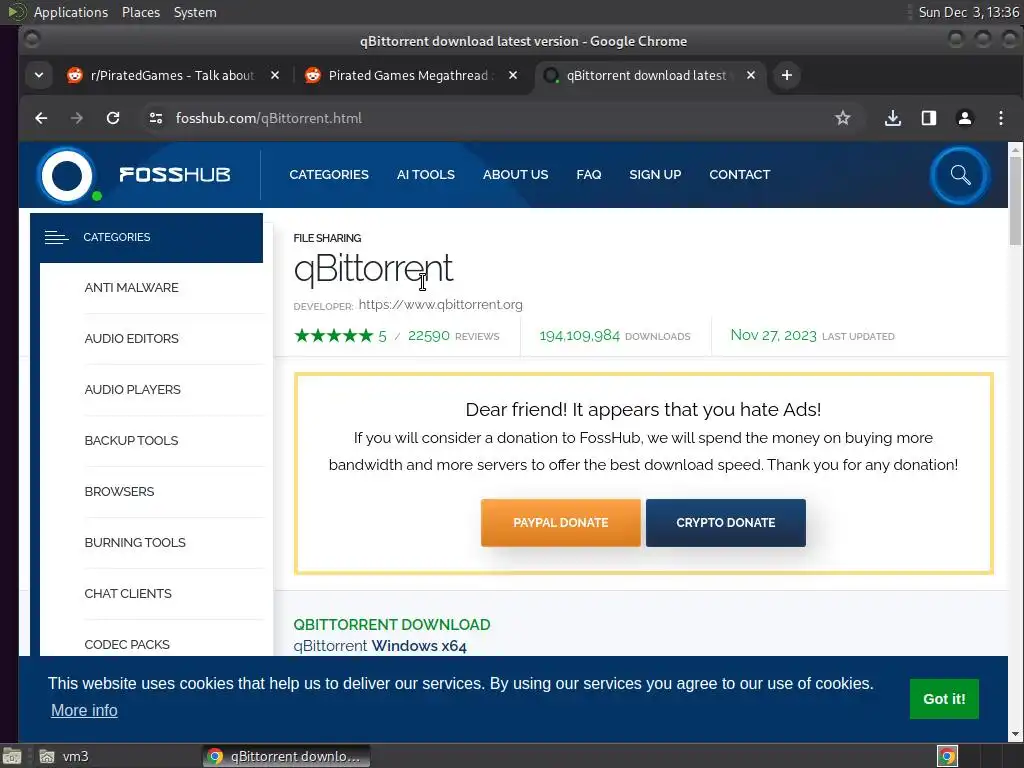Click the FOSSHUB wordmark

174,174
